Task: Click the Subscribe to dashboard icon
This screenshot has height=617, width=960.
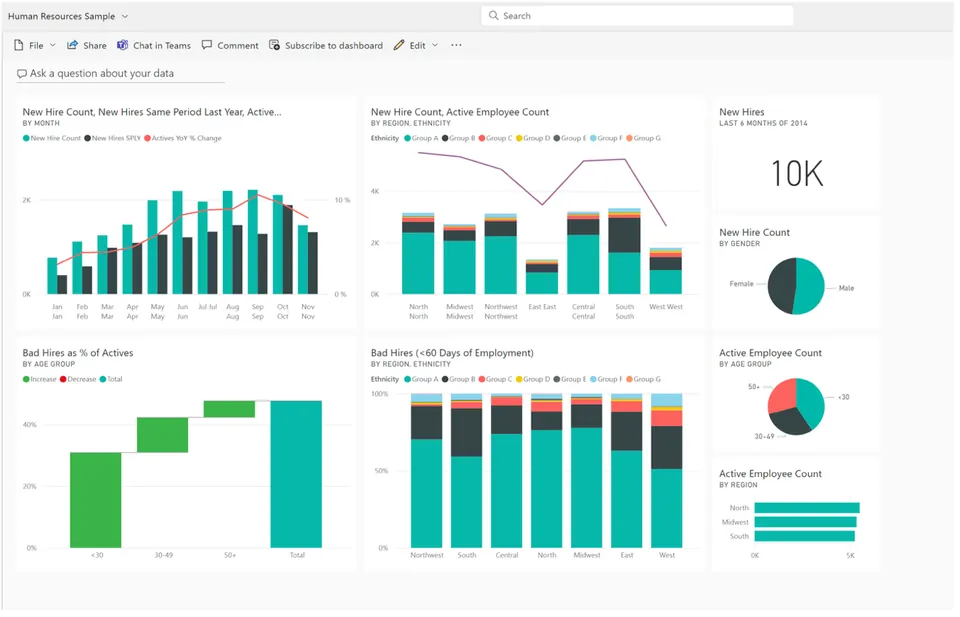Action: click(274, 45)
